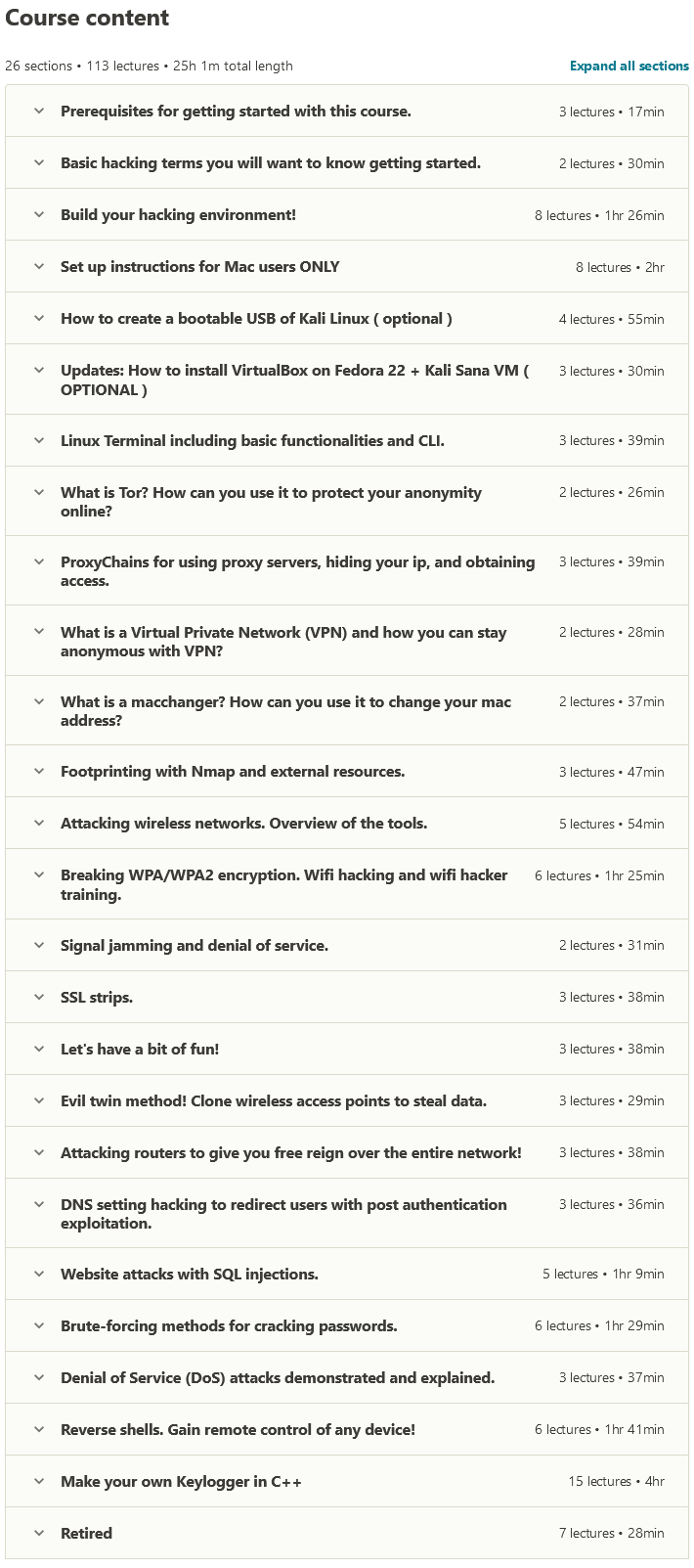Open Brute-forcing methods for cracking passwords
The width and height of the screenshot is (694, 1568).
pos(229,1325)
